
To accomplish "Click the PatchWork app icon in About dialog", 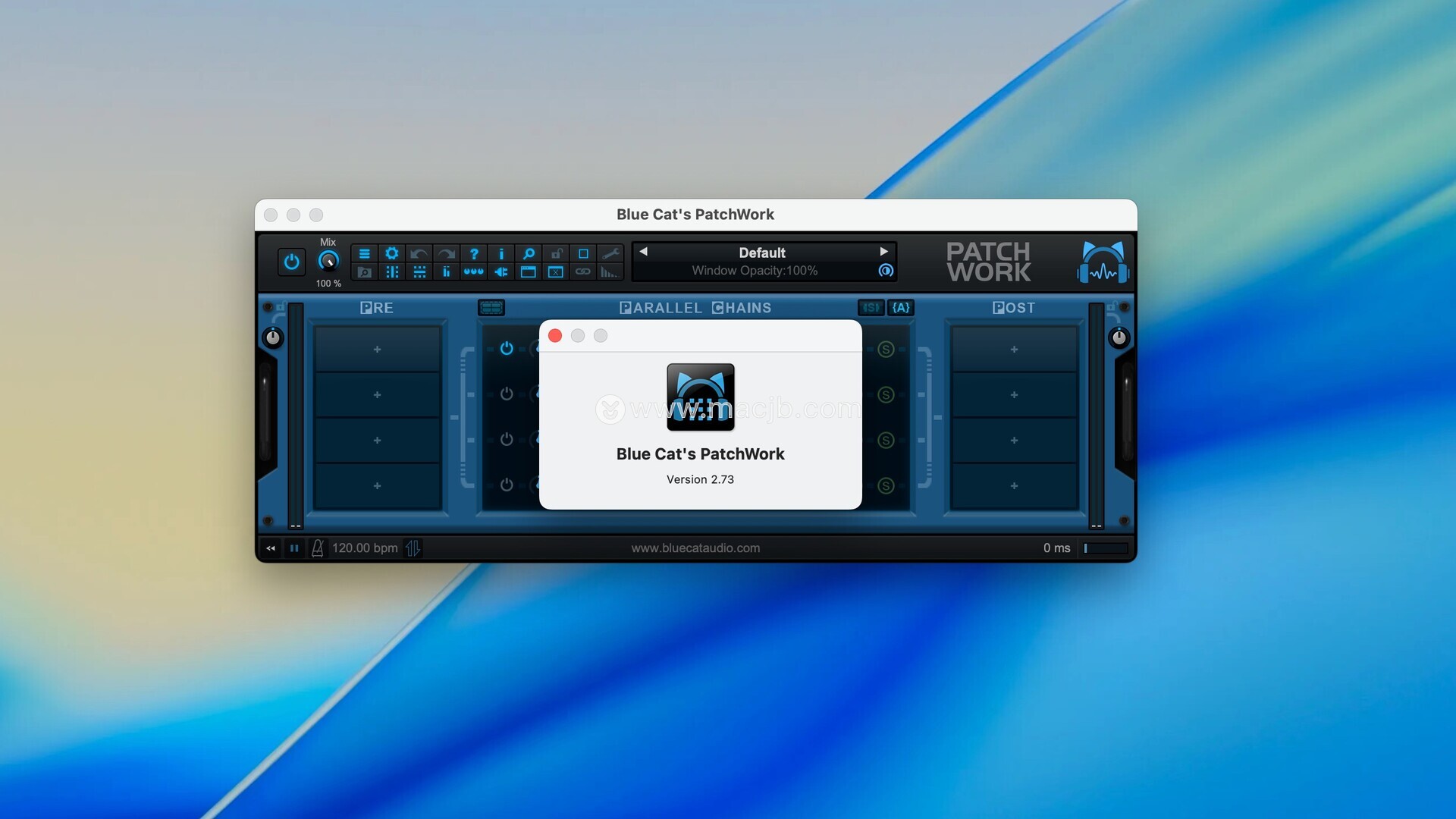I will coord(701,397).
